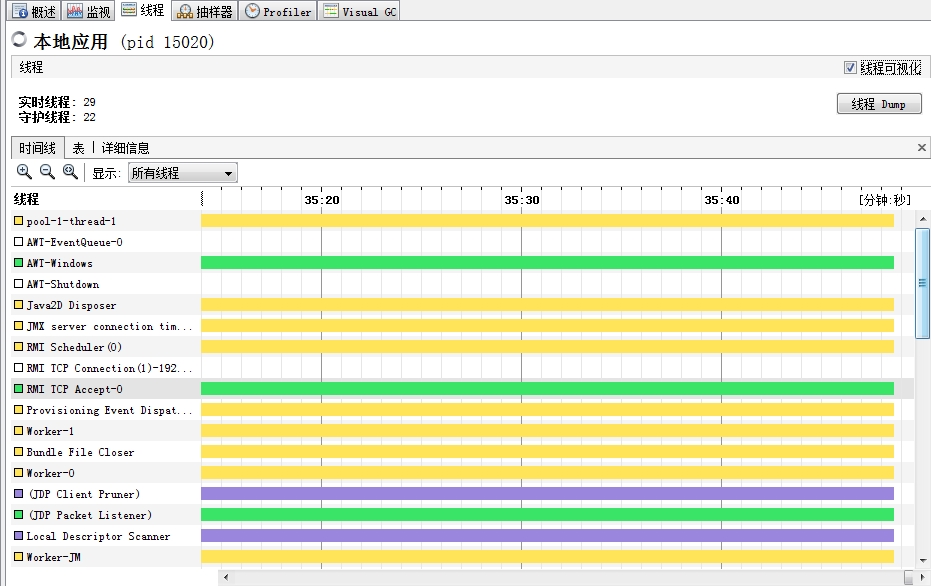Click the 线程 column header

click(x=26, y=199)
